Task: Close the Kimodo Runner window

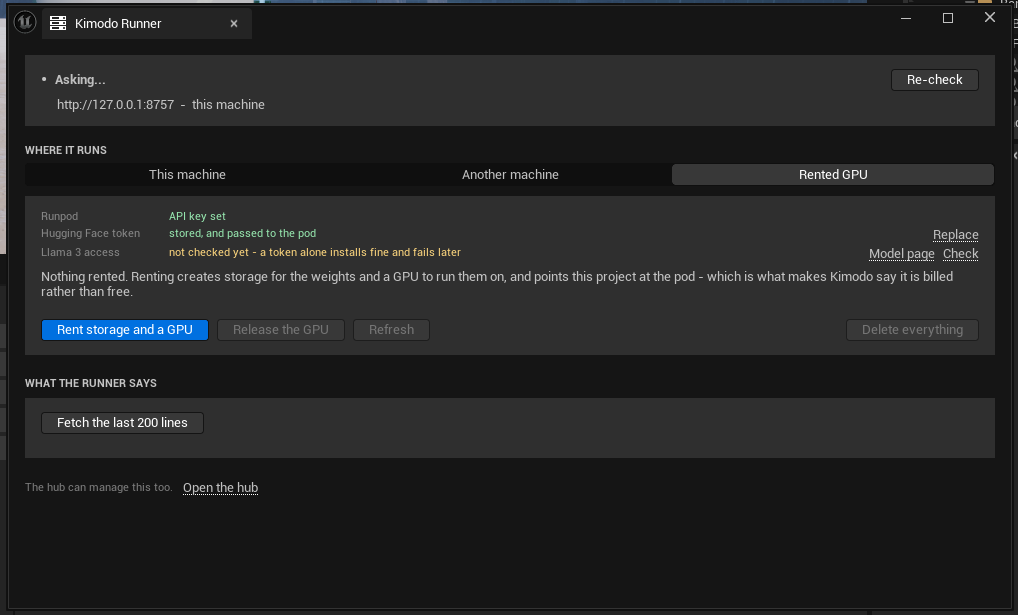Action: [x=989, y=18]
